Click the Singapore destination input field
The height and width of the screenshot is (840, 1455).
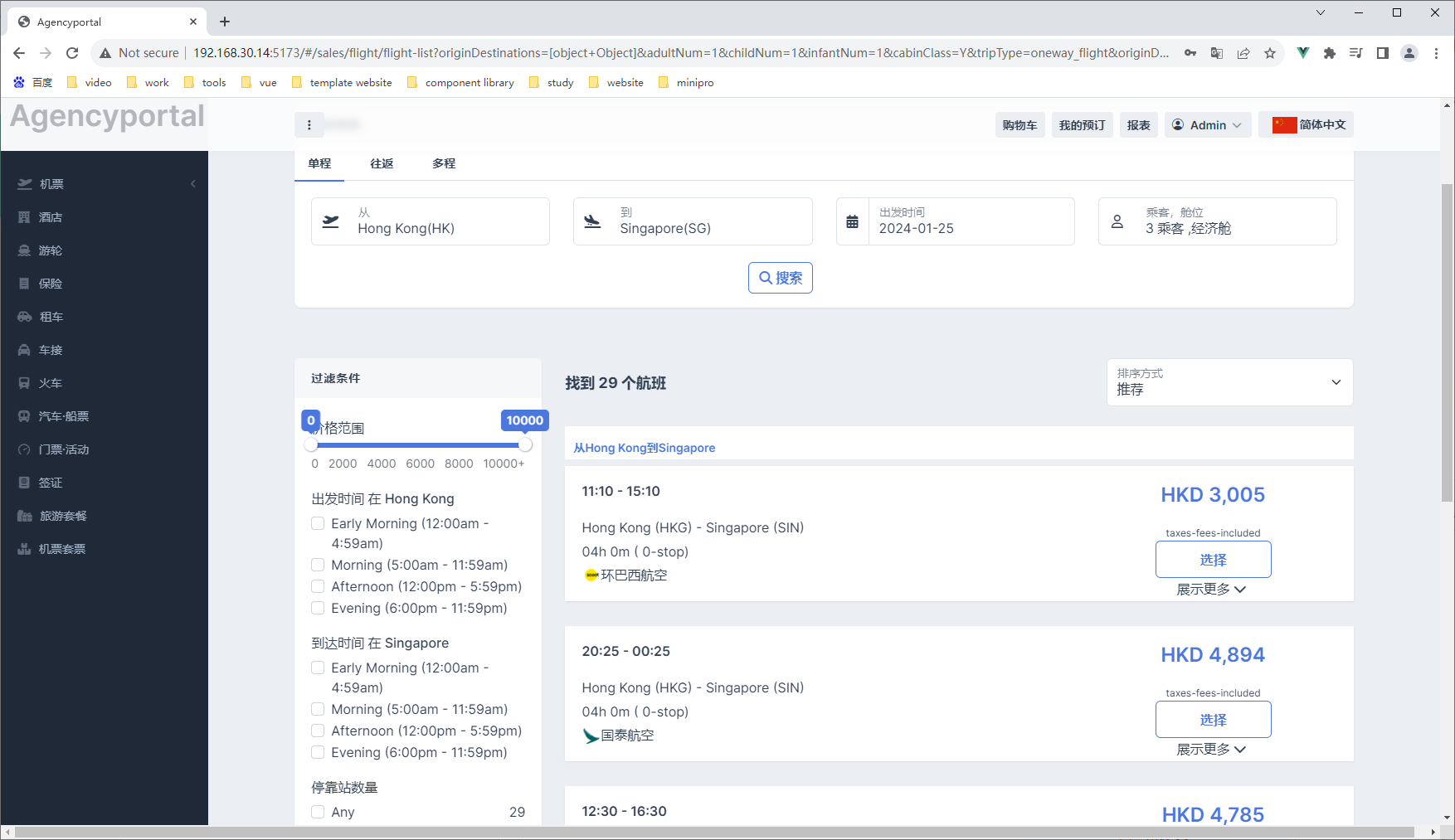pyautogui.click(x=693, y=221)
